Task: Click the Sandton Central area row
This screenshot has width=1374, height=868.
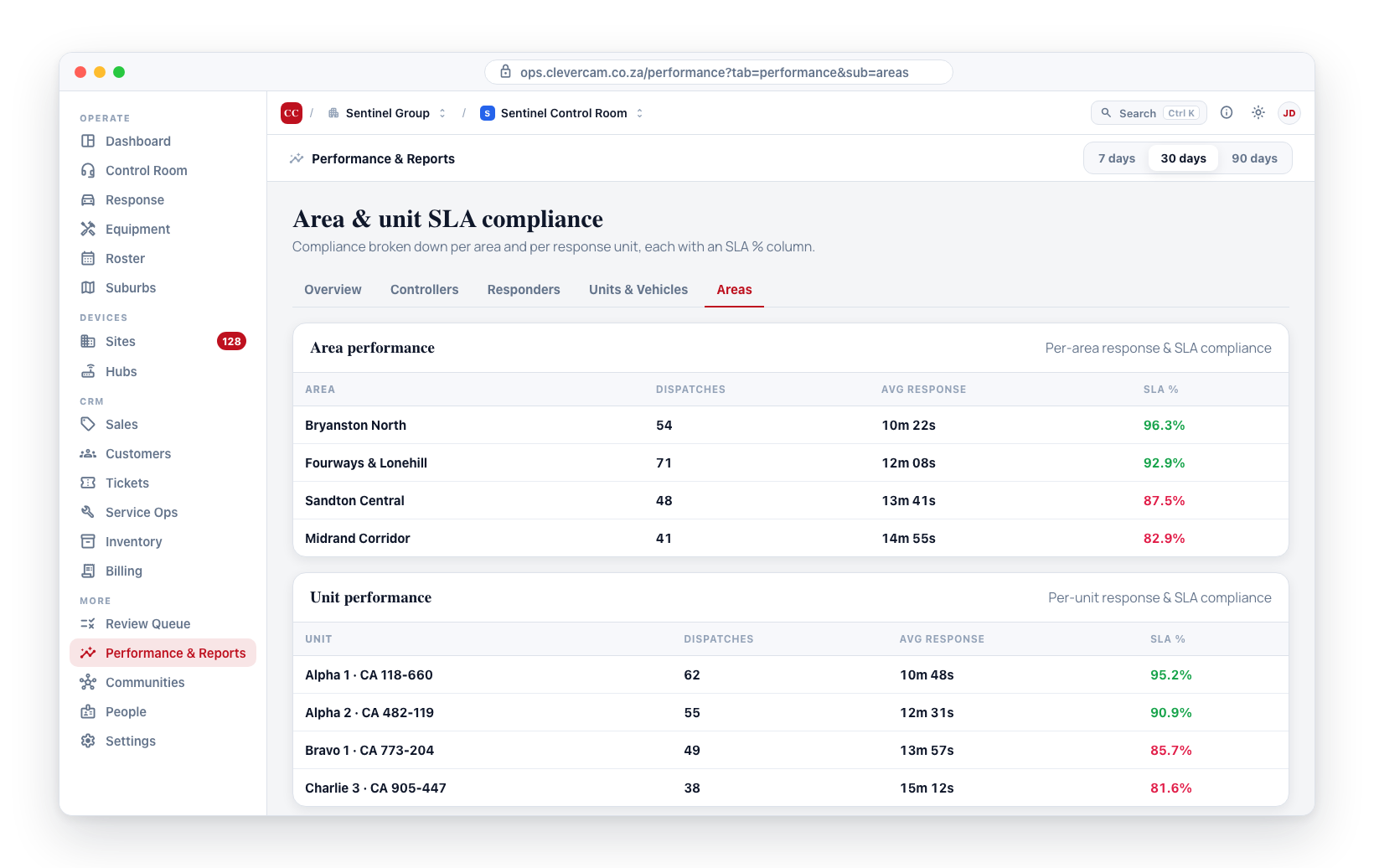Action: pos(790,500)
